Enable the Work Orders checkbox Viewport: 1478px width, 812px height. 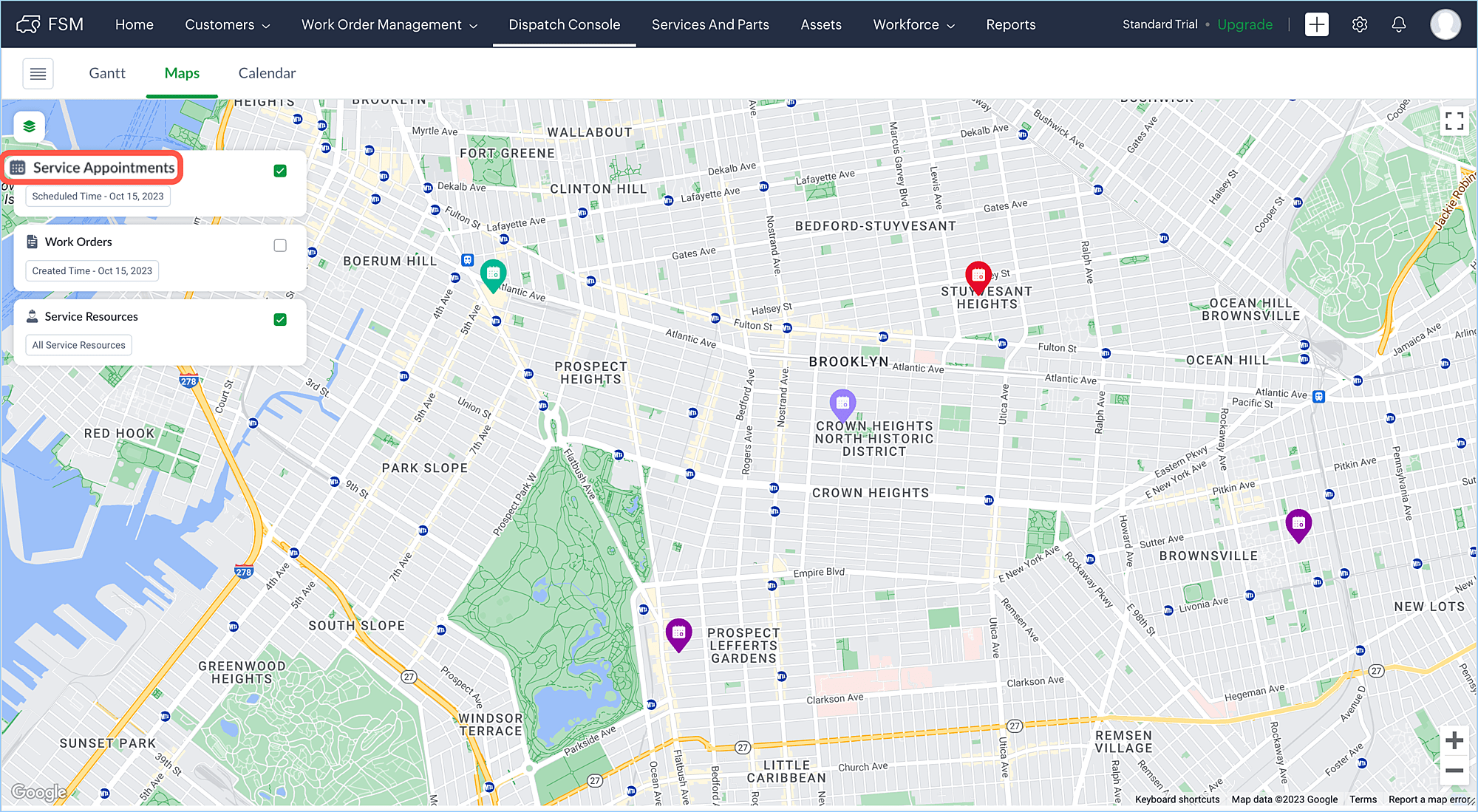[x=280, y=245]
